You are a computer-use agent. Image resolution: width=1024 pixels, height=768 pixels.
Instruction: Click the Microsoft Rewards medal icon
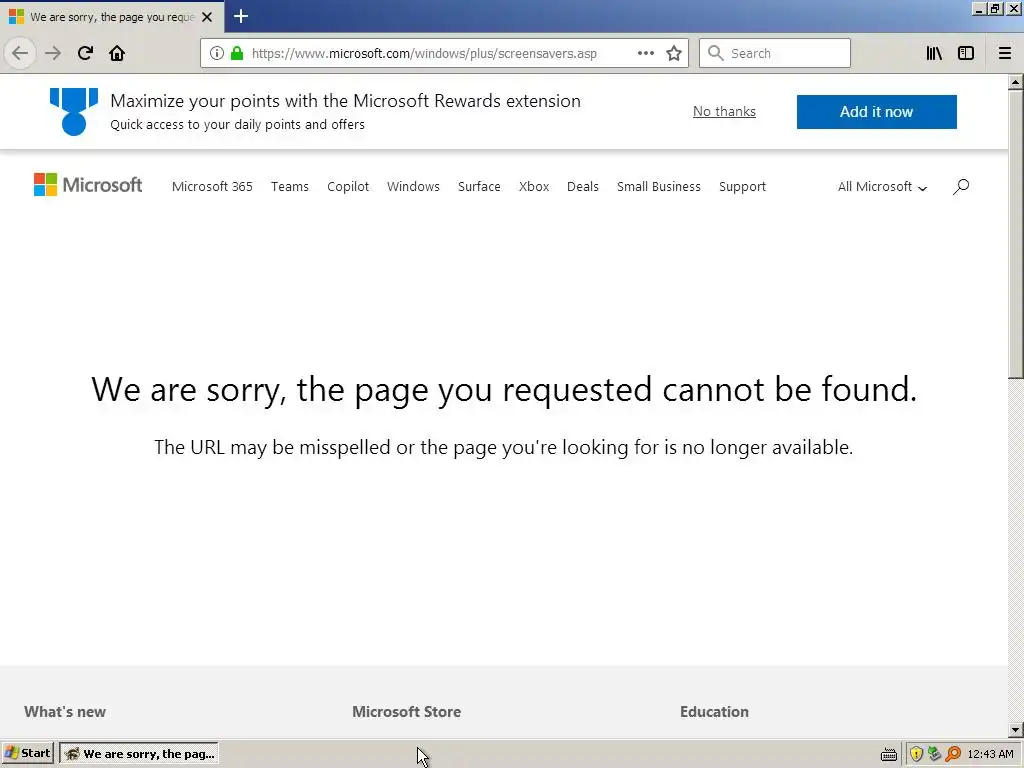(74, 112)
